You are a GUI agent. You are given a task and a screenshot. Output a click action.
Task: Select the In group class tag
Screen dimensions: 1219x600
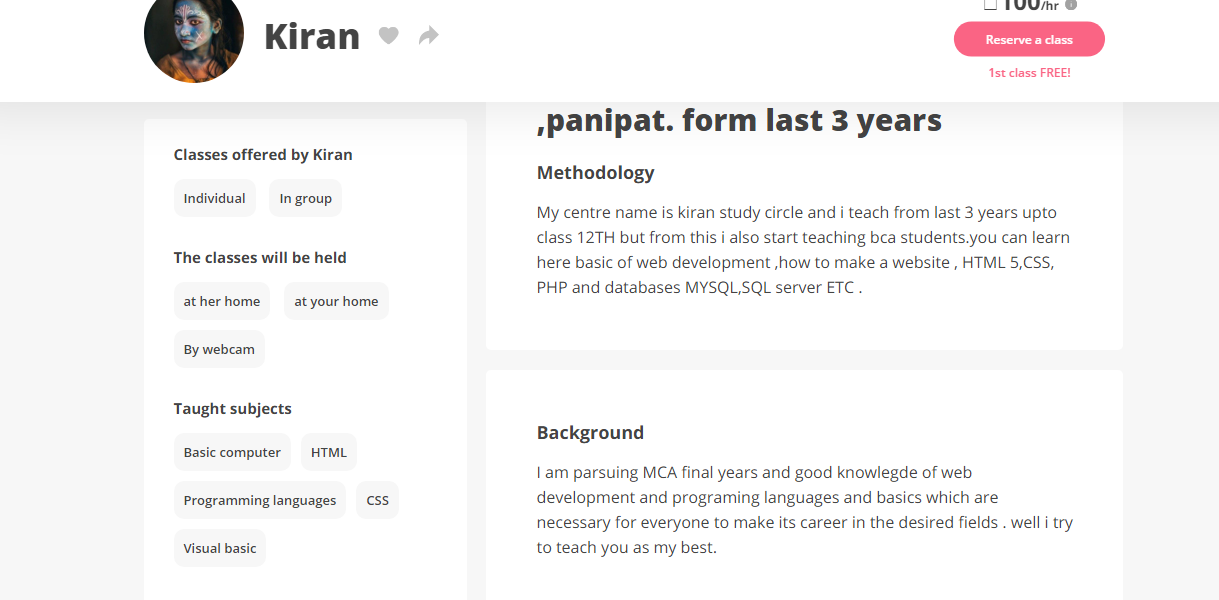306,198
